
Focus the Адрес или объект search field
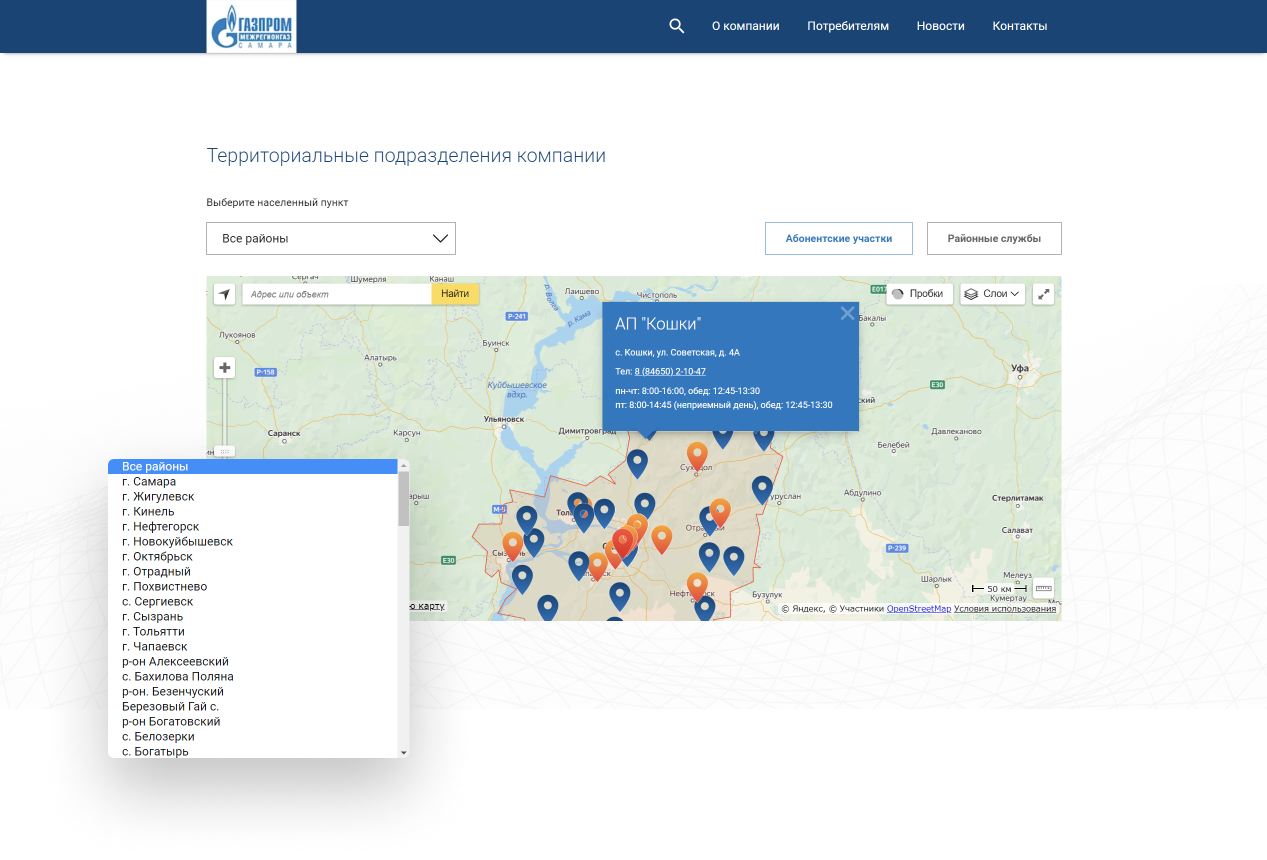tap(337, 294)
